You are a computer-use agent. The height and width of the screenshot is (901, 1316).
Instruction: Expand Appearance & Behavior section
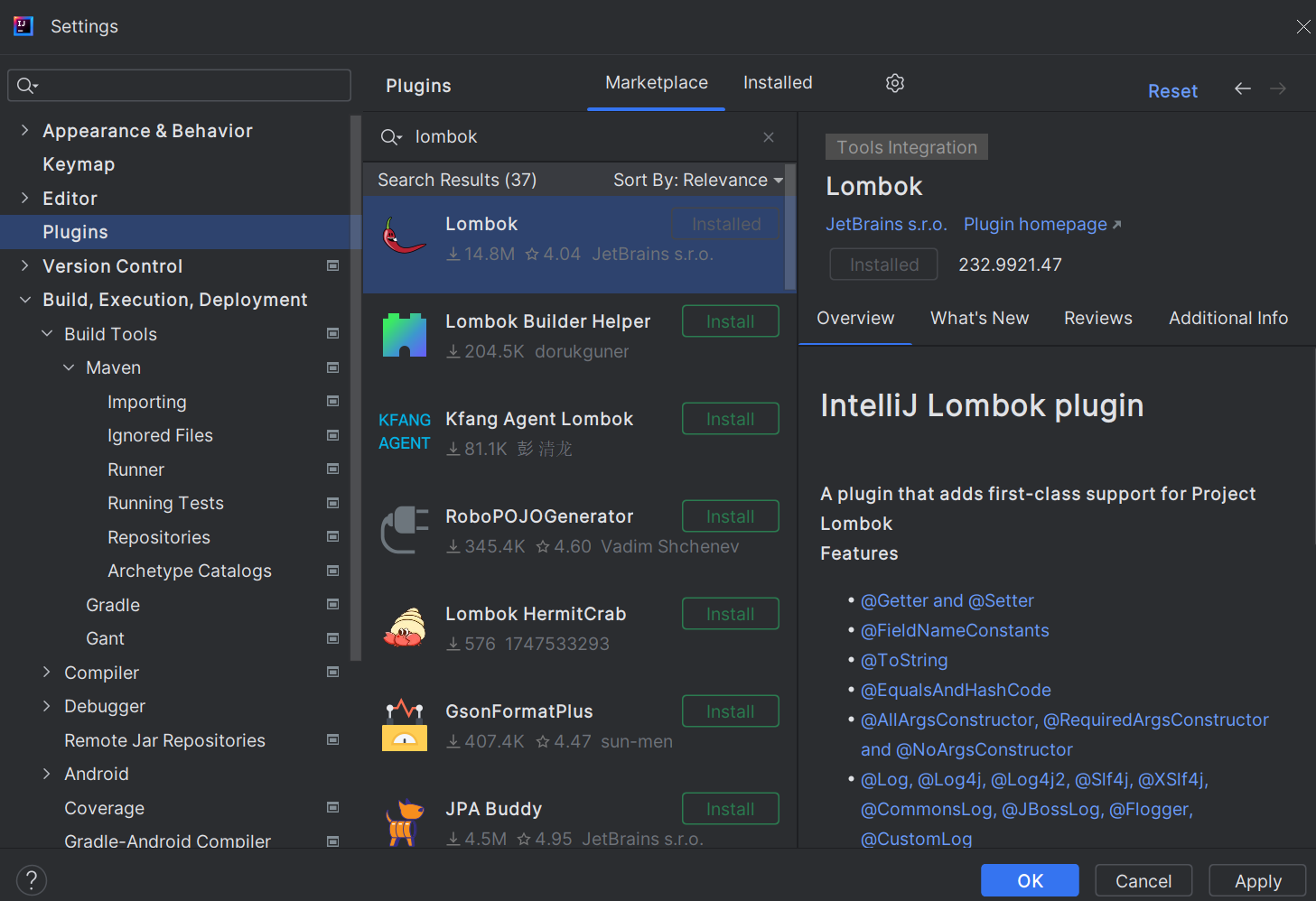tap(24, 130)
